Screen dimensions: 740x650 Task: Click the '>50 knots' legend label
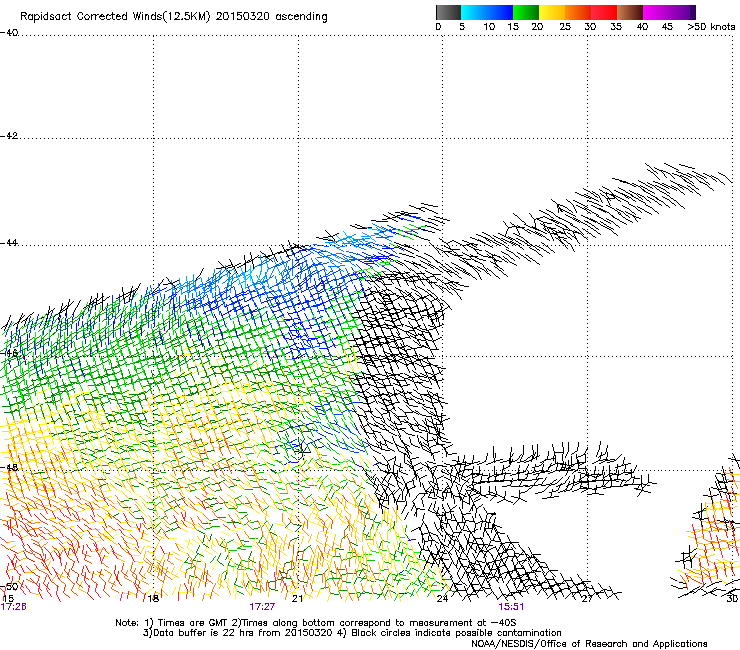click(711, 27)
